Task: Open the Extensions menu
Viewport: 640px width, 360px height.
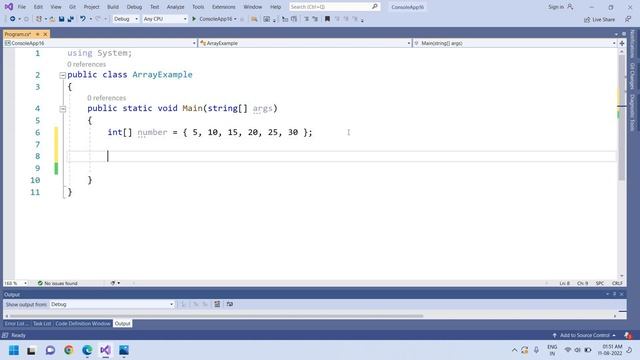Action: coord(223,7)
